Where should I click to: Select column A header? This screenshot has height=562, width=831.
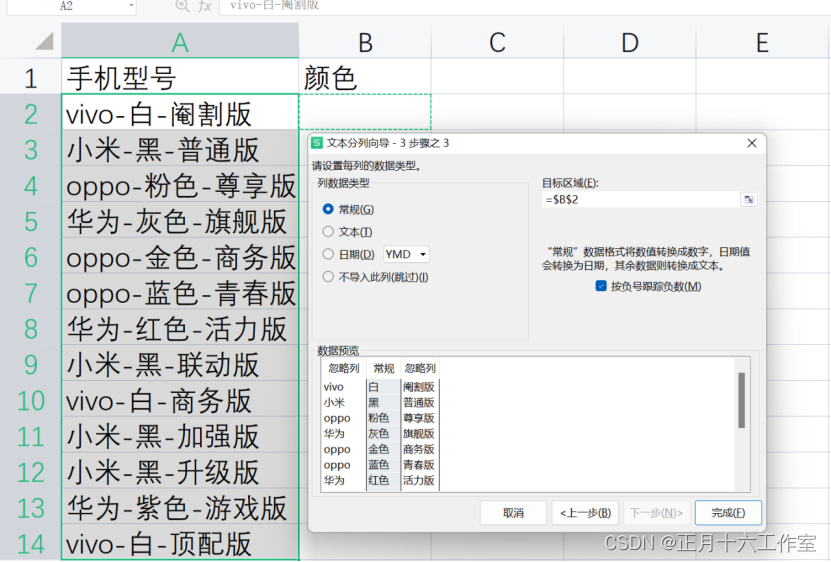[x=180, y=41]
